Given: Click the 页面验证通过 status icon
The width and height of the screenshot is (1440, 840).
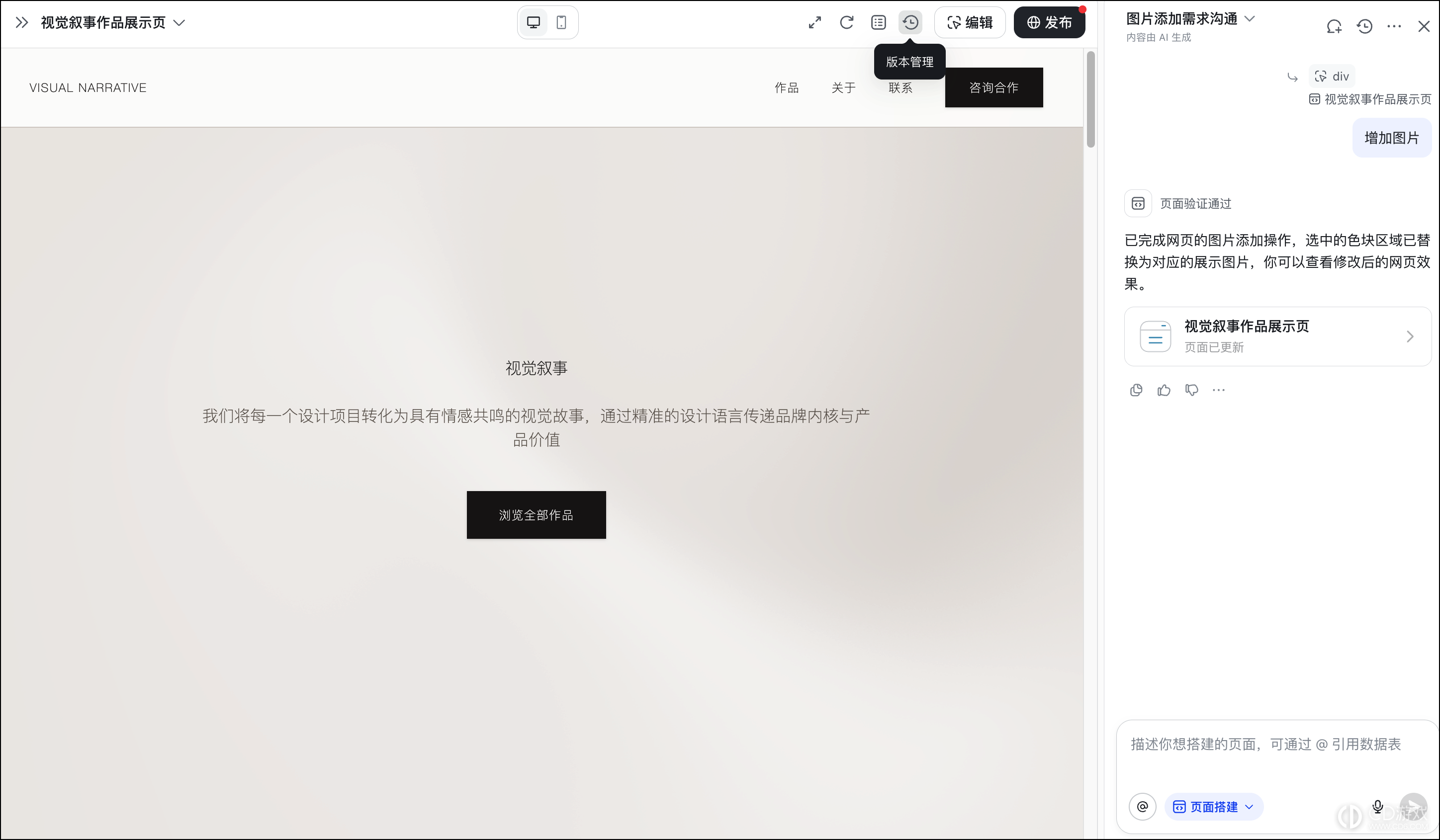Looking at the screenshot, I should tap(1138, 204).
